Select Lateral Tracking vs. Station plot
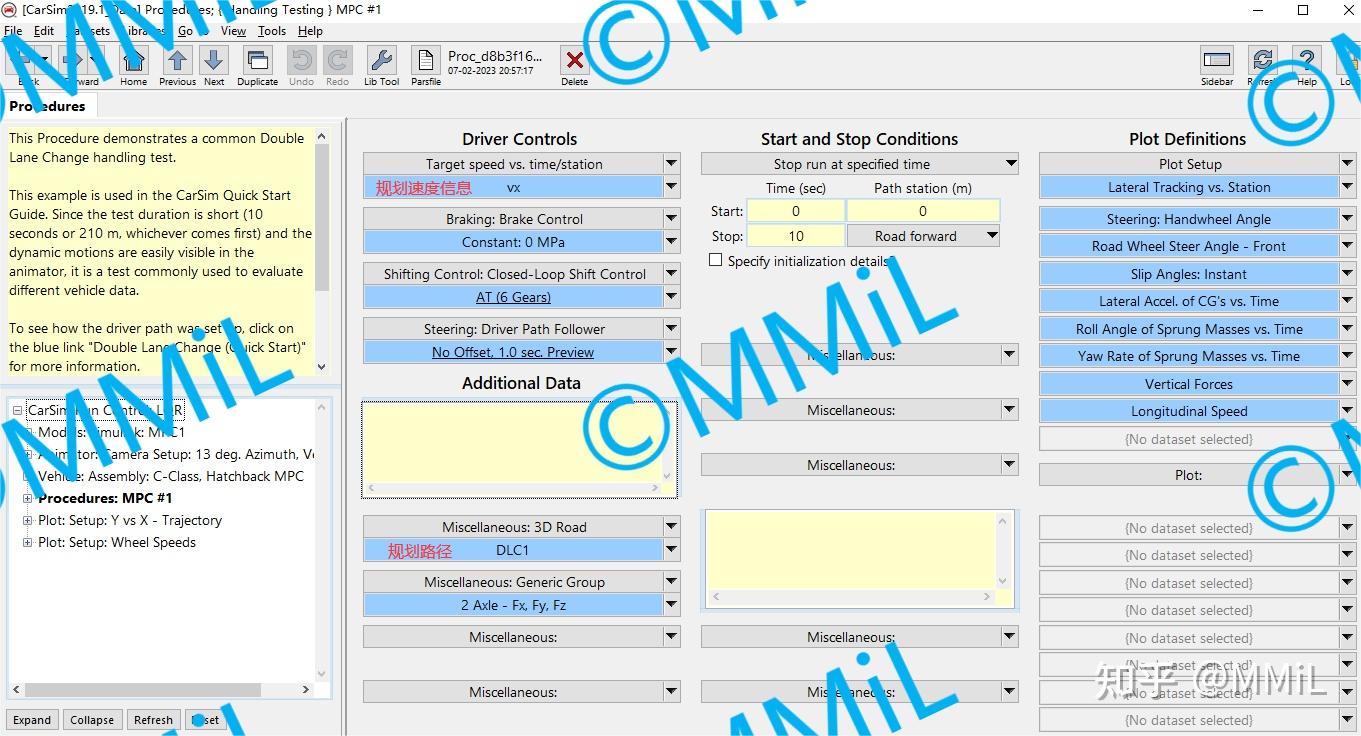Image resolution: width=1361 pixels, height=736 pixels. [x=1189, y=187]
